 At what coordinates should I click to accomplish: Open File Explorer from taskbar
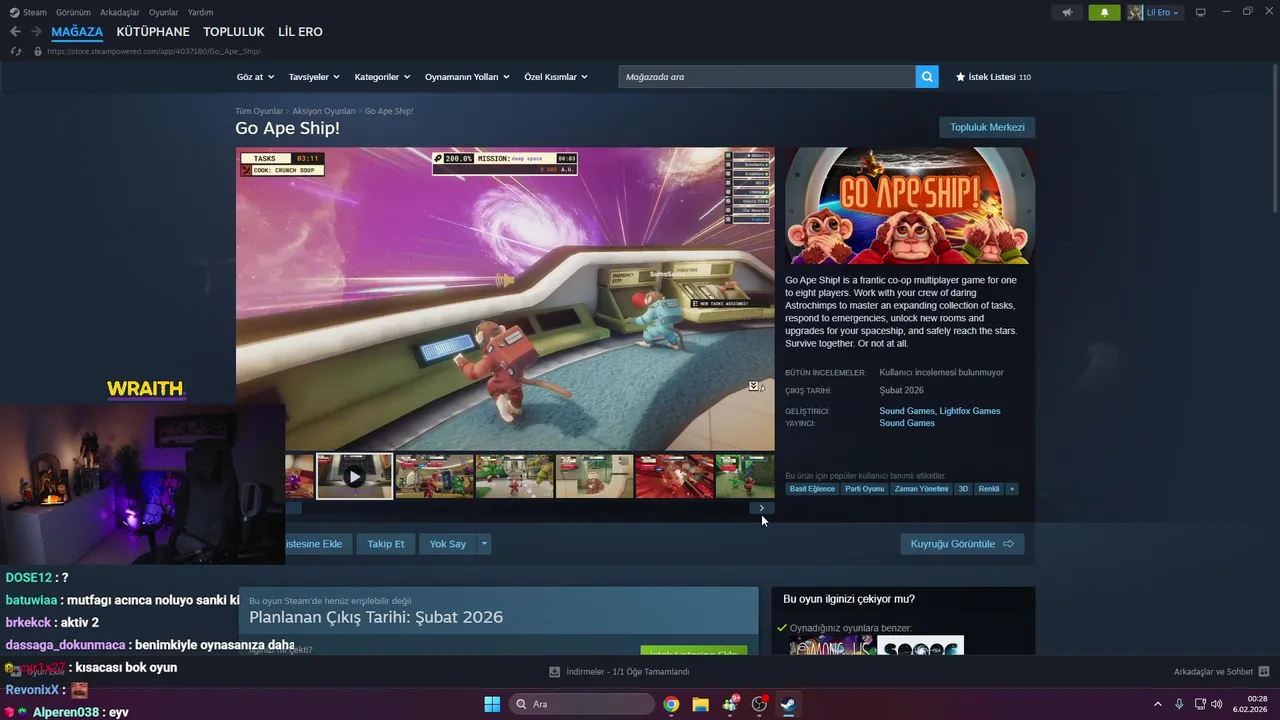[x=700, y=704]
